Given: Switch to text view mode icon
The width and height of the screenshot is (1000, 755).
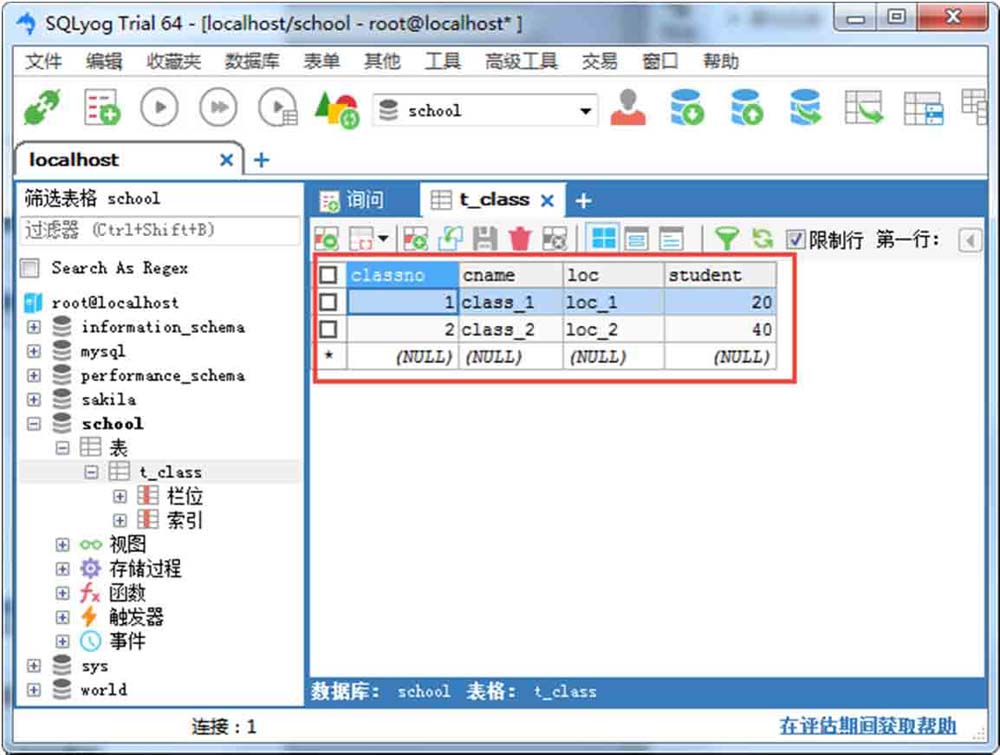Looking at the screenshot, I should (671, 238).
